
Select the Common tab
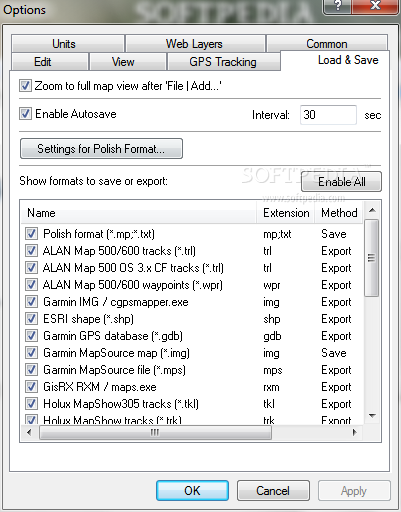click(327, 43)
